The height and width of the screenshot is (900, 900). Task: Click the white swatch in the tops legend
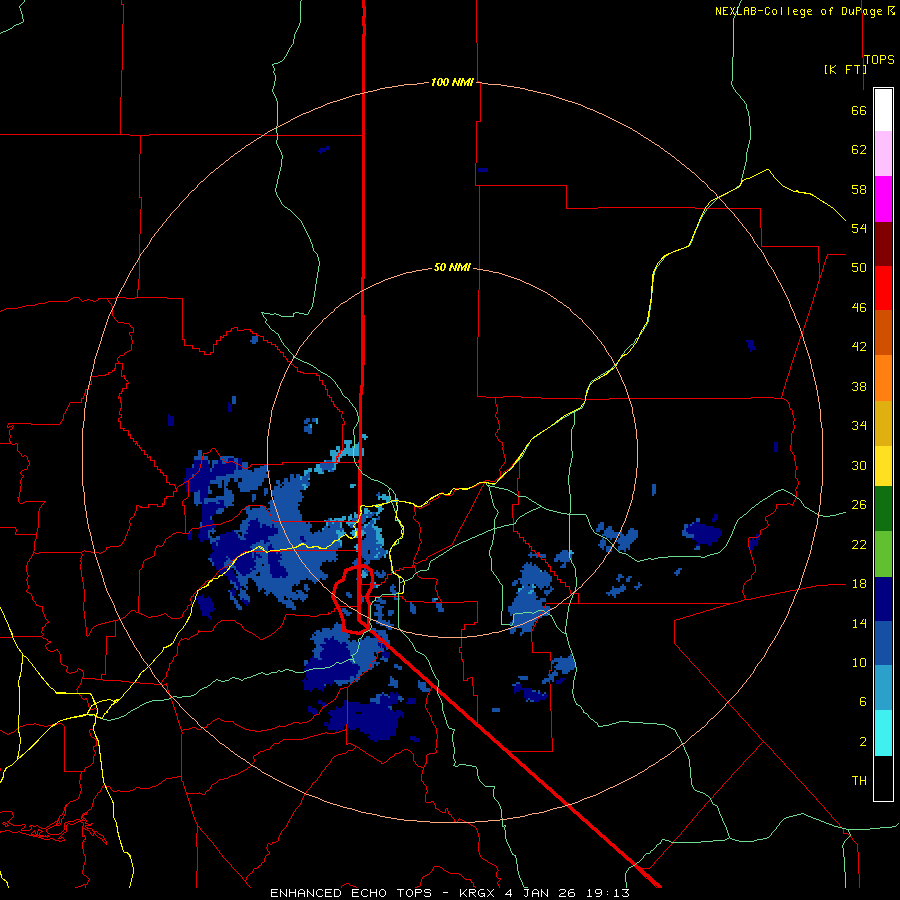883,110
